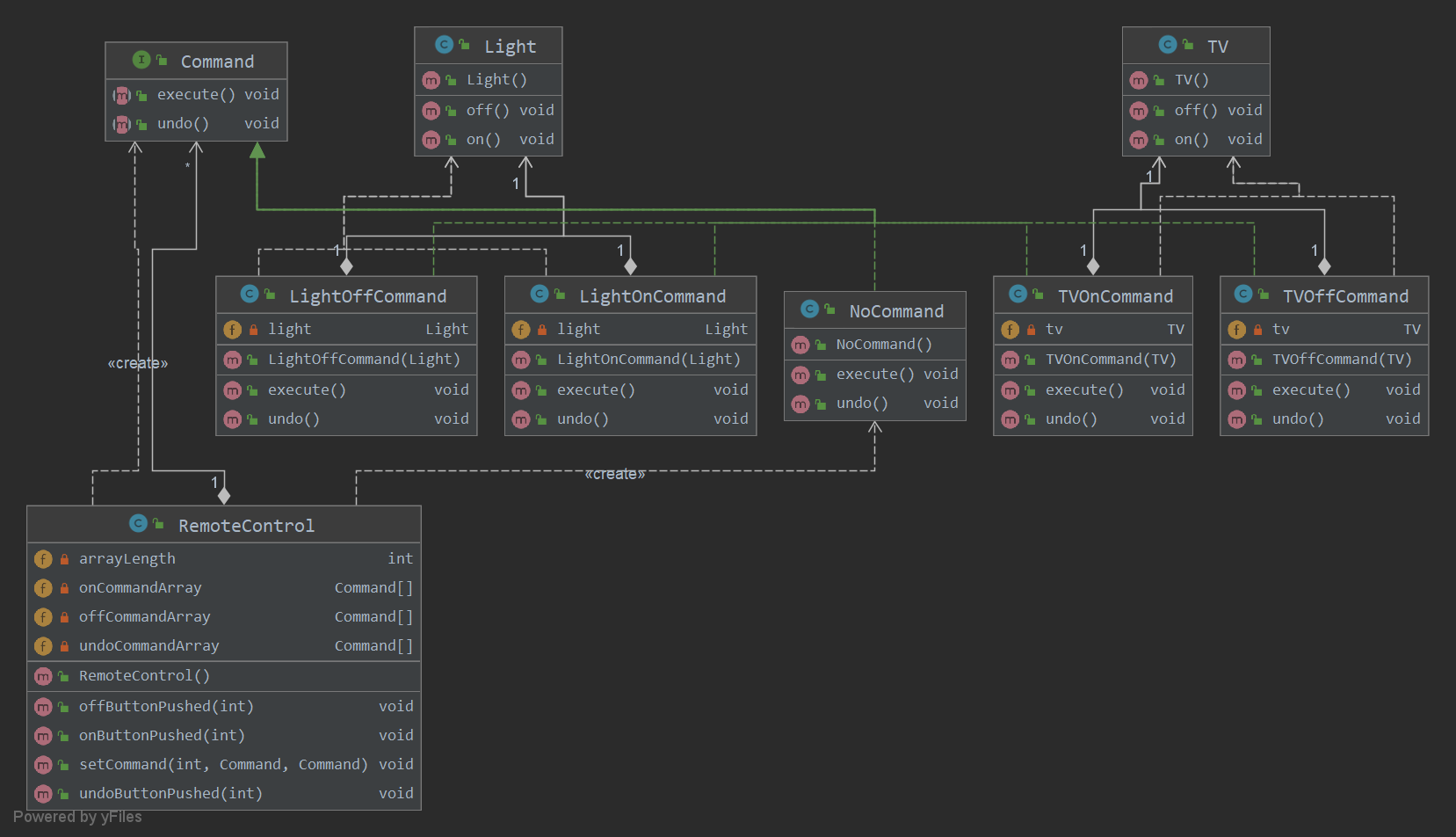This screenshot has height=837, width=1456.
Task: Click the undoCommandArray field row
Action: pyautogui.click(x=224, y=646)
